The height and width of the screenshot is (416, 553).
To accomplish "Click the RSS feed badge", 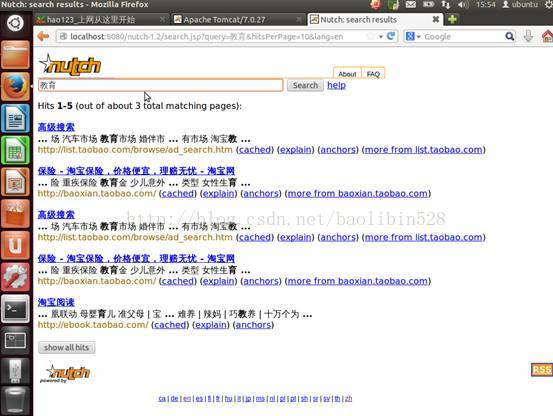I will [542, 370].
